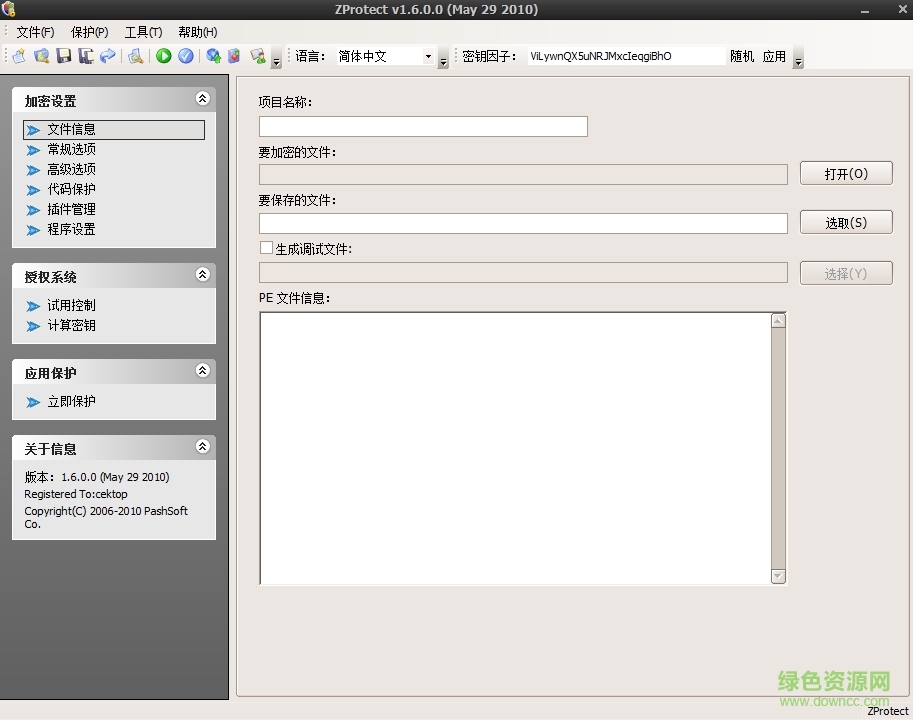Click the 随机 button to randomize key factor
Image resolution: width=913 pixels, height=720 pixels.
pyautogui.click(x=741, y=56)
